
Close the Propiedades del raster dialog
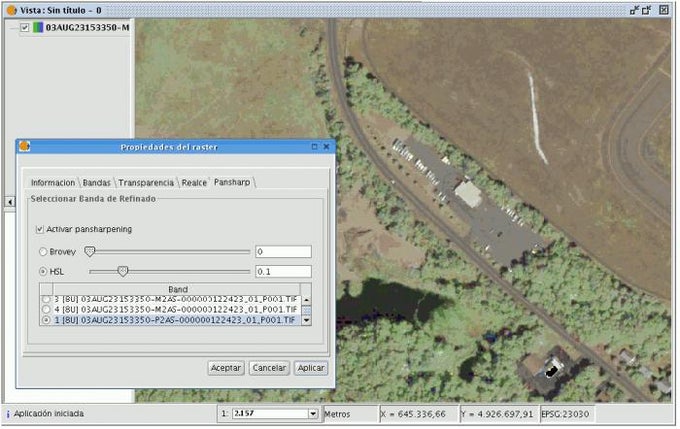[327, 147]
